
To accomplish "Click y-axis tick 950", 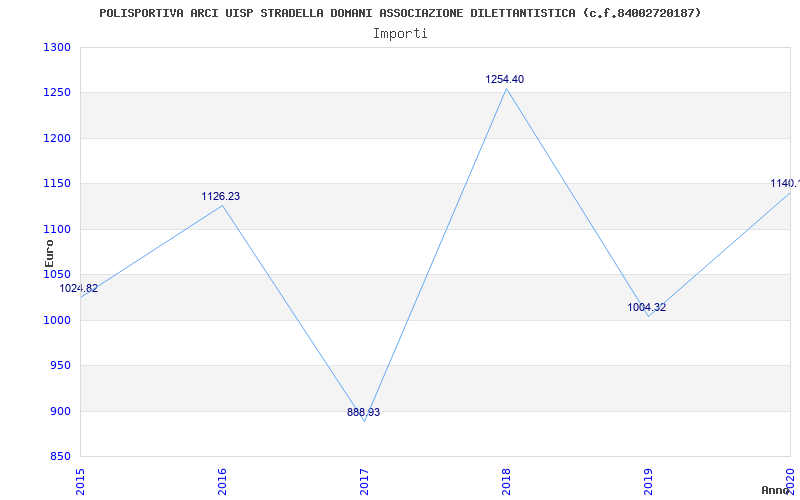I will [60, 366].
